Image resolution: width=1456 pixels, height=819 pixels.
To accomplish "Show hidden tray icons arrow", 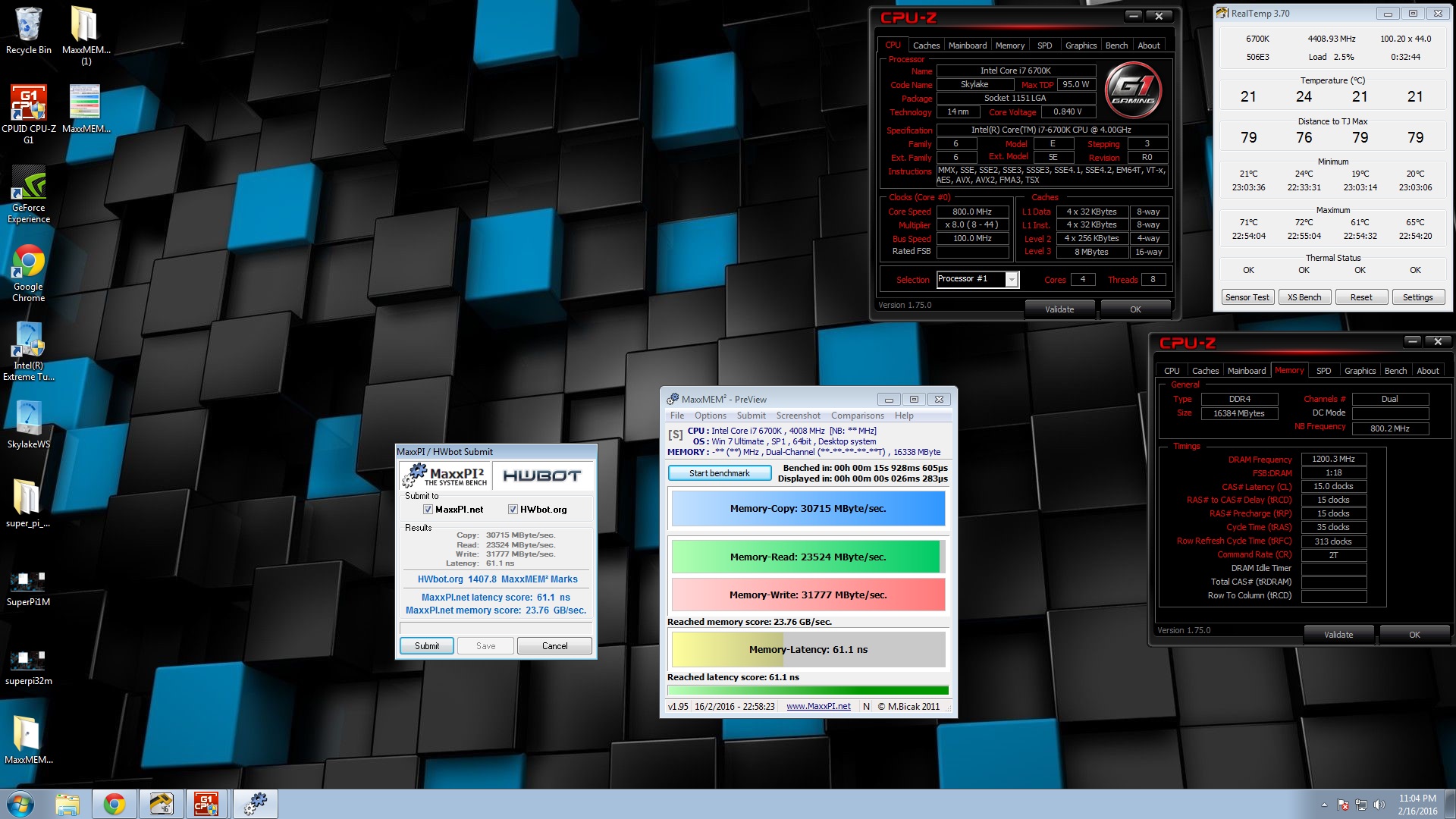I will pos(1324,805).
